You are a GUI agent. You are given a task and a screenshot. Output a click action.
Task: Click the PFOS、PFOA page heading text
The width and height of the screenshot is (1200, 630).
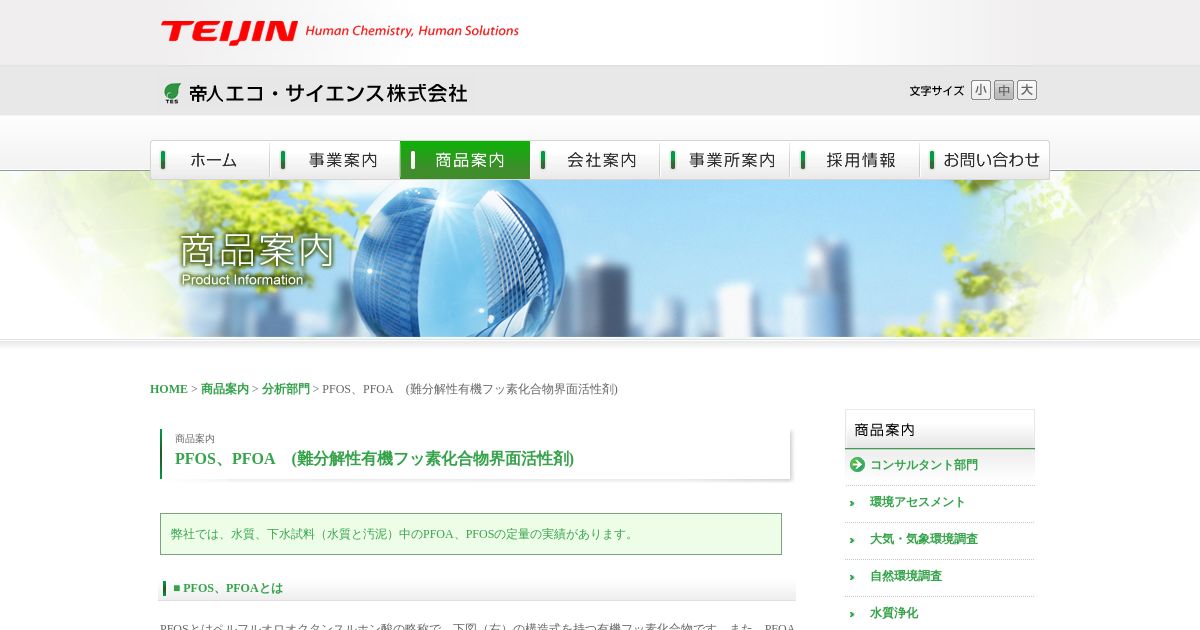point(374,459)
